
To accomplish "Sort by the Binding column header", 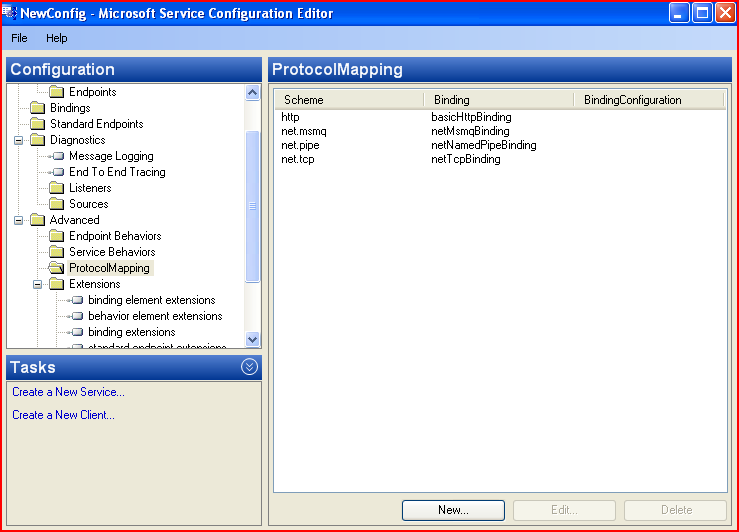I will [499, 100].
